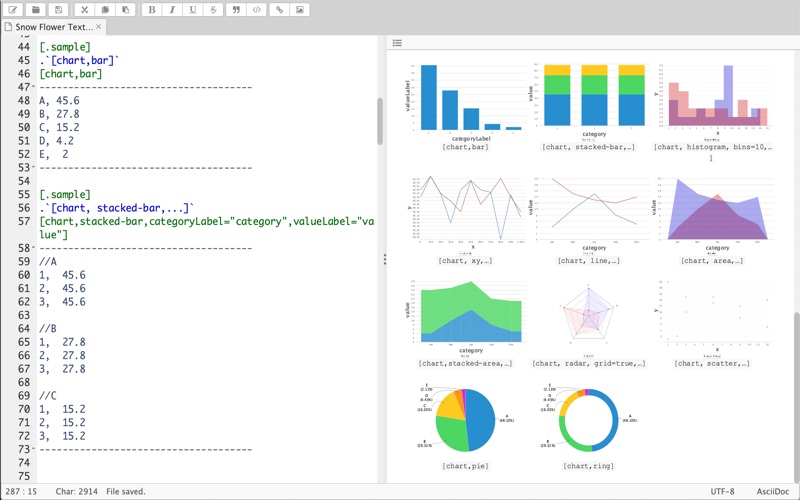Viewport: 800px width, 500px height.
Task: Click the '[chart,stacked-area,…]' caption
Action: pyautogui.click(x=465, y=363)
